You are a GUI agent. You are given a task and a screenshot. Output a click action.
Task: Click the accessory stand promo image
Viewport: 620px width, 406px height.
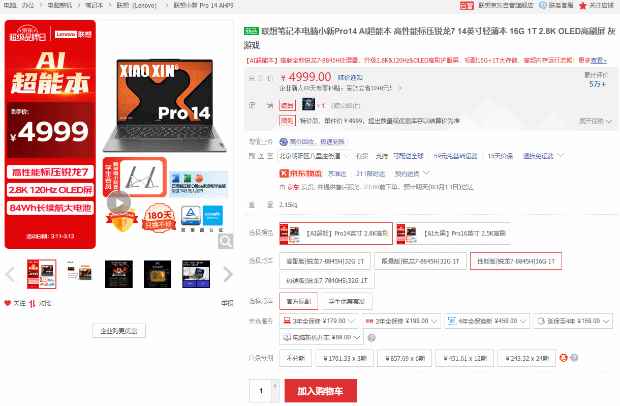click(135, 177)
